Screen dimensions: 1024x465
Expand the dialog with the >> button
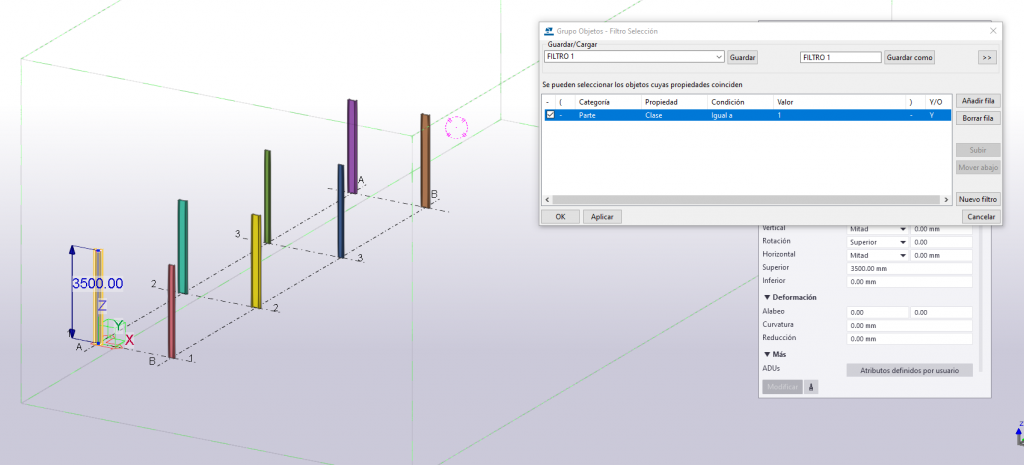point(987,57)
